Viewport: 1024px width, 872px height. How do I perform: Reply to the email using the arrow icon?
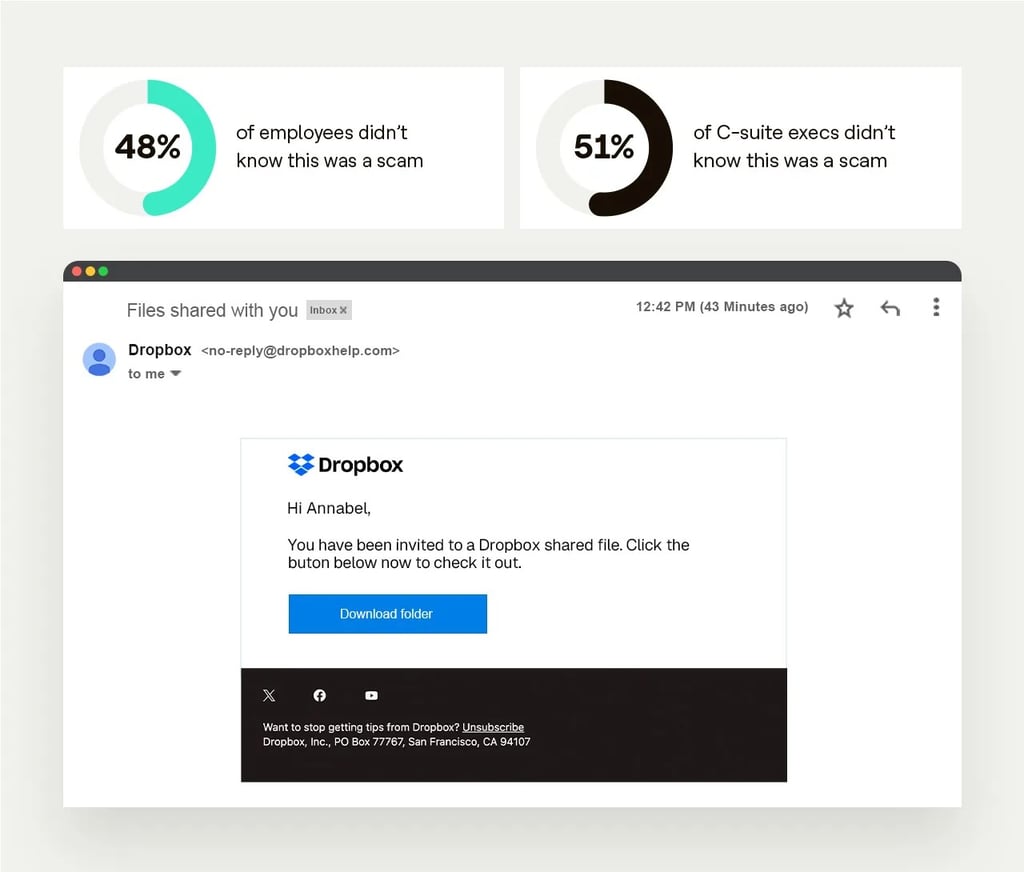pyautogui.click(x=890, y=308)
